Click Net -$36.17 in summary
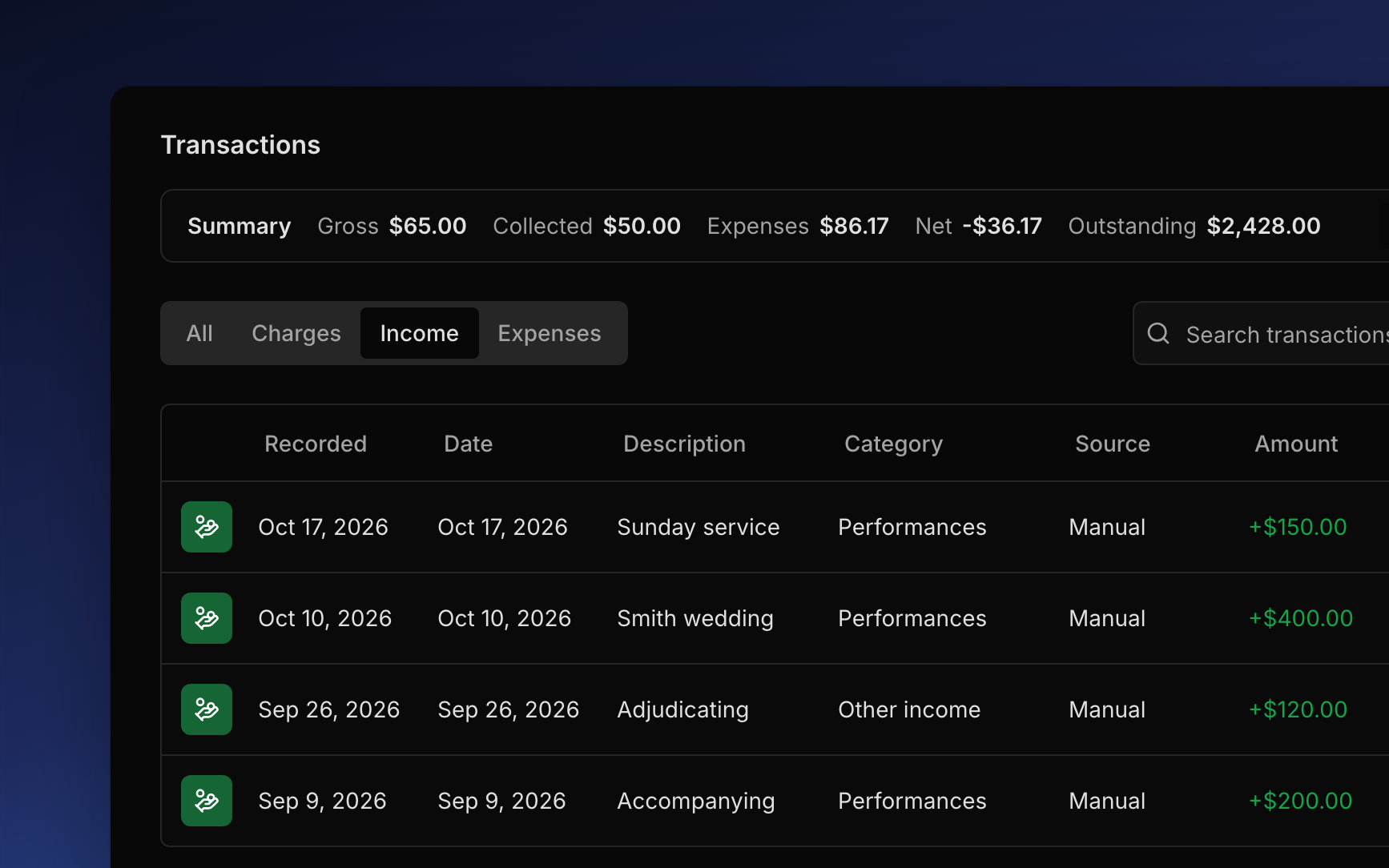This screenshot has width=1389, height=868. (x=978, y=226)
